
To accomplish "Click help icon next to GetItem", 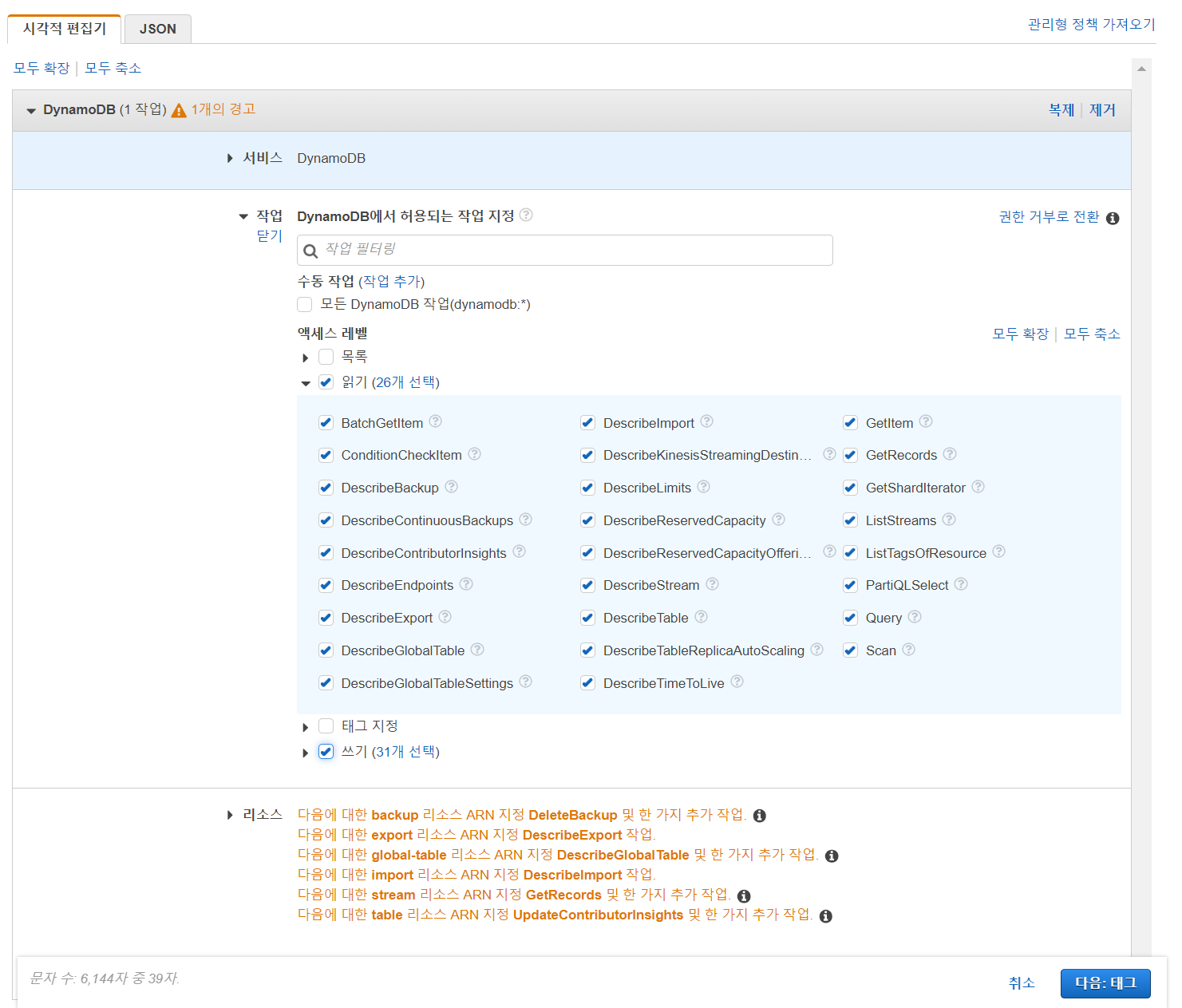I will pyautogui.click(x=926, y=421).
